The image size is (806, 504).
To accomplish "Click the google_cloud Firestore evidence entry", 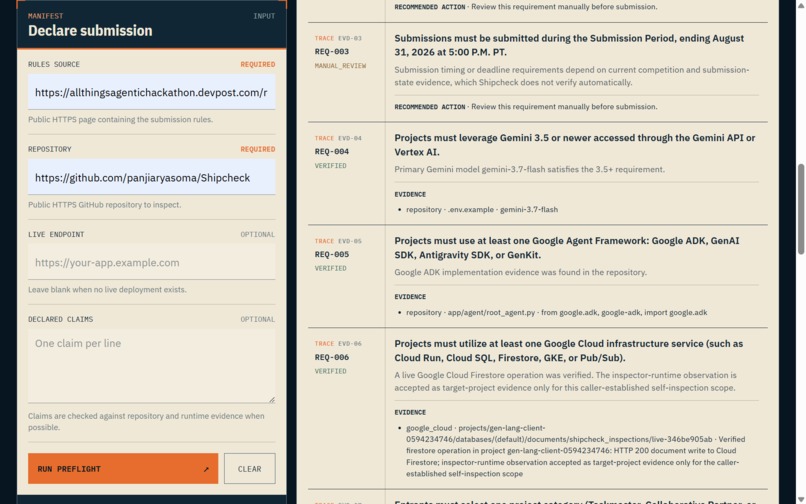I will tap(575, 451).
